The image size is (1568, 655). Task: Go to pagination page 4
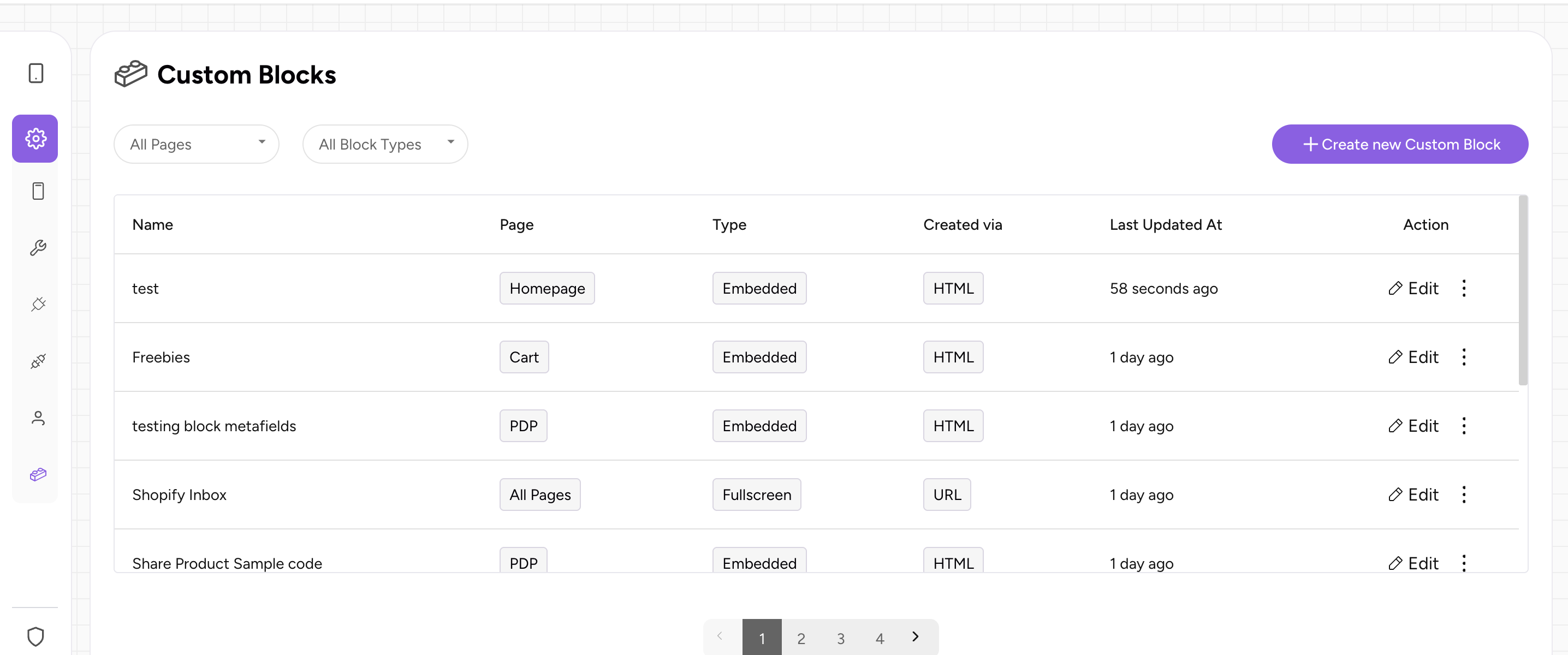point(880,638)
